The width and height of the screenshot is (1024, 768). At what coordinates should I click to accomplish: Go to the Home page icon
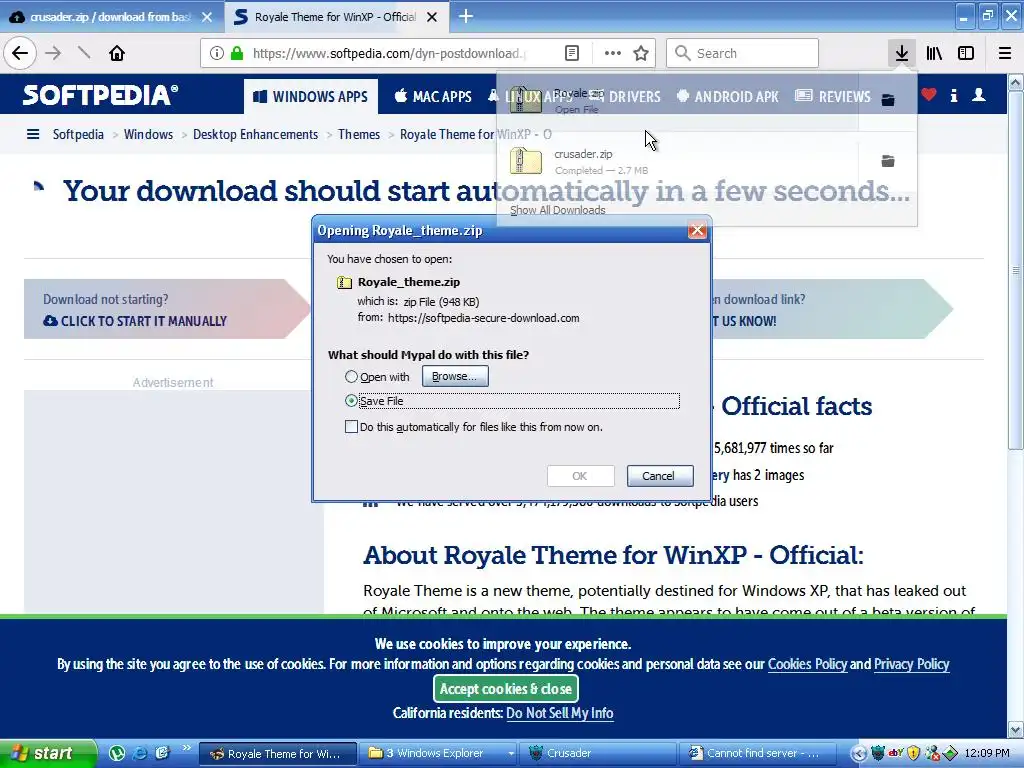tap(116, 53)
